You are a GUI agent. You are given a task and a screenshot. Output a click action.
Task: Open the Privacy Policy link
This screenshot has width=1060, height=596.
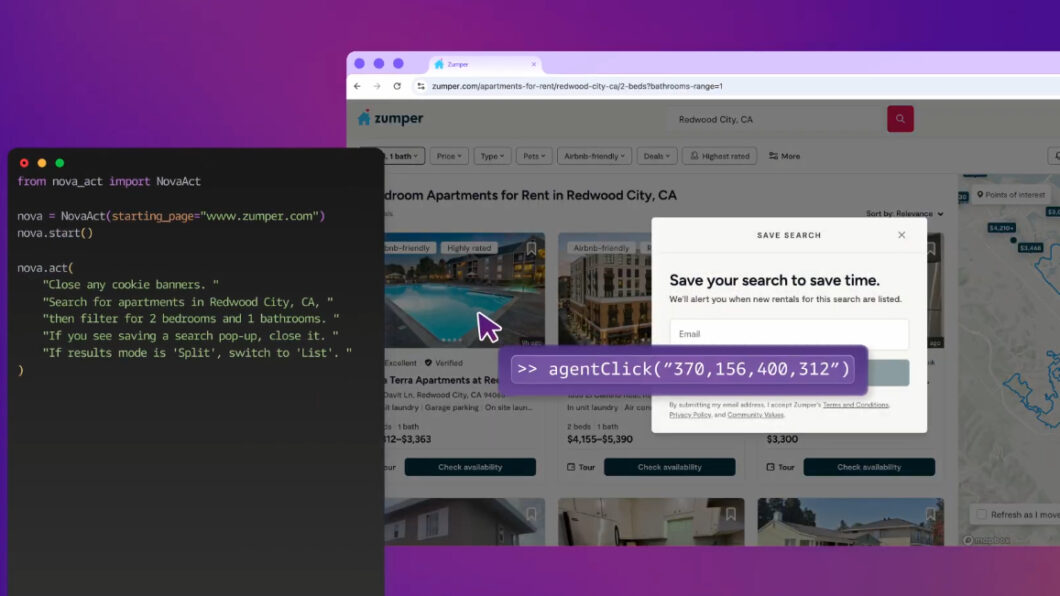tap(690, 415)
